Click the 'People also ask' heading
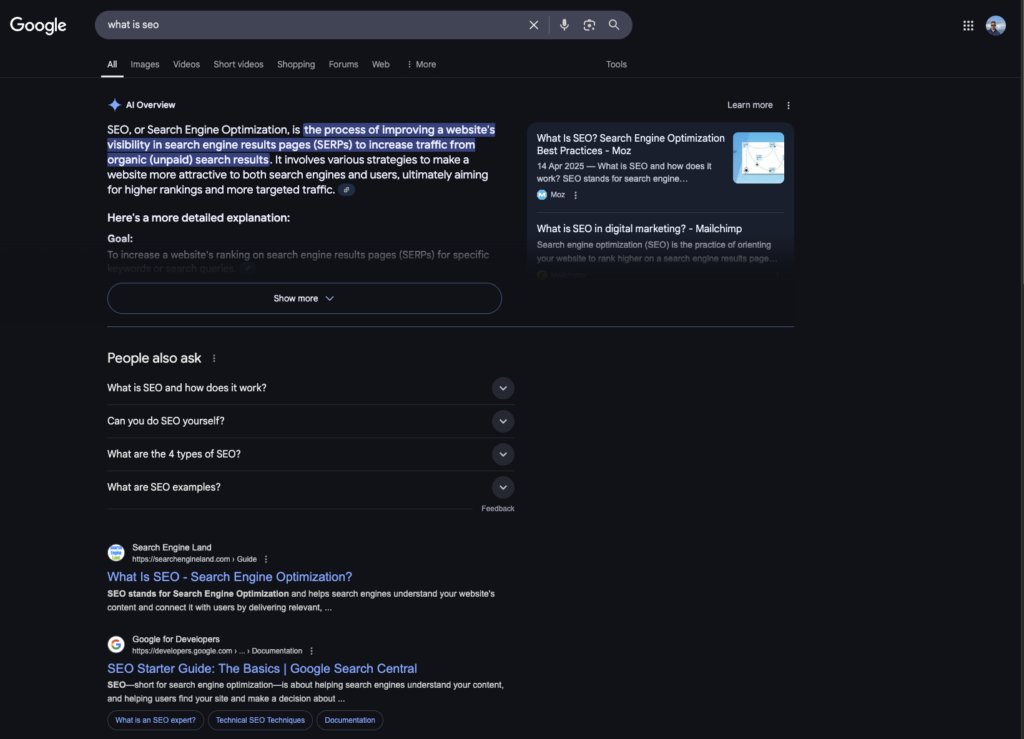This screenshot has height=739, width=1024. pyautogui.click(x=154, y=358)
